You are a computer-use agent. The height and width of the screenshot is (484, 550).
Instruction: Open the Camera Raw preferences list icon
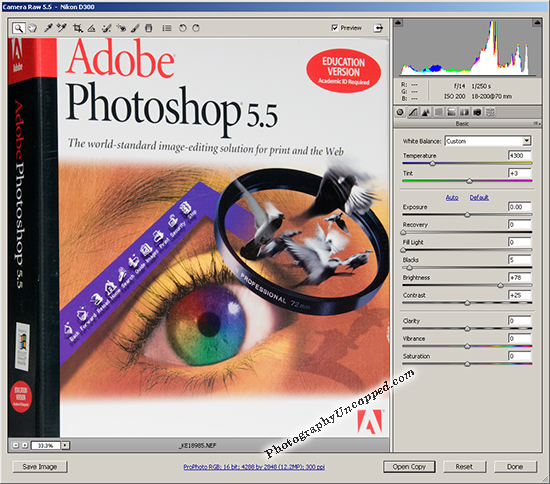(167, 28)
